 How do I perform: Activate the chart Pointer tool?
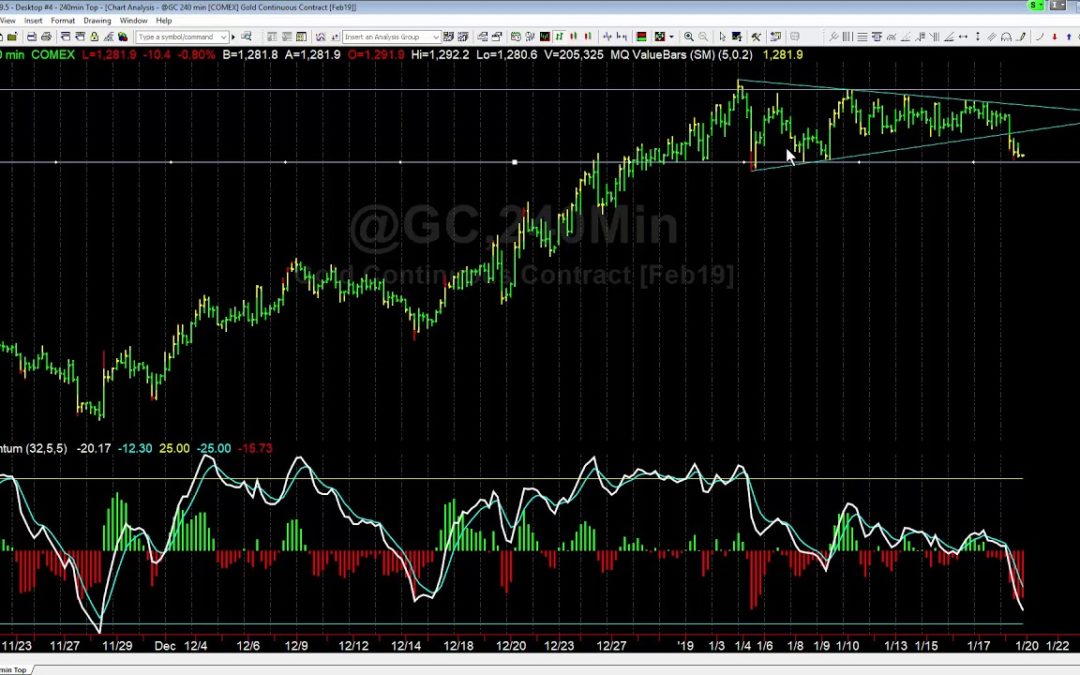[x=723, y=37]
